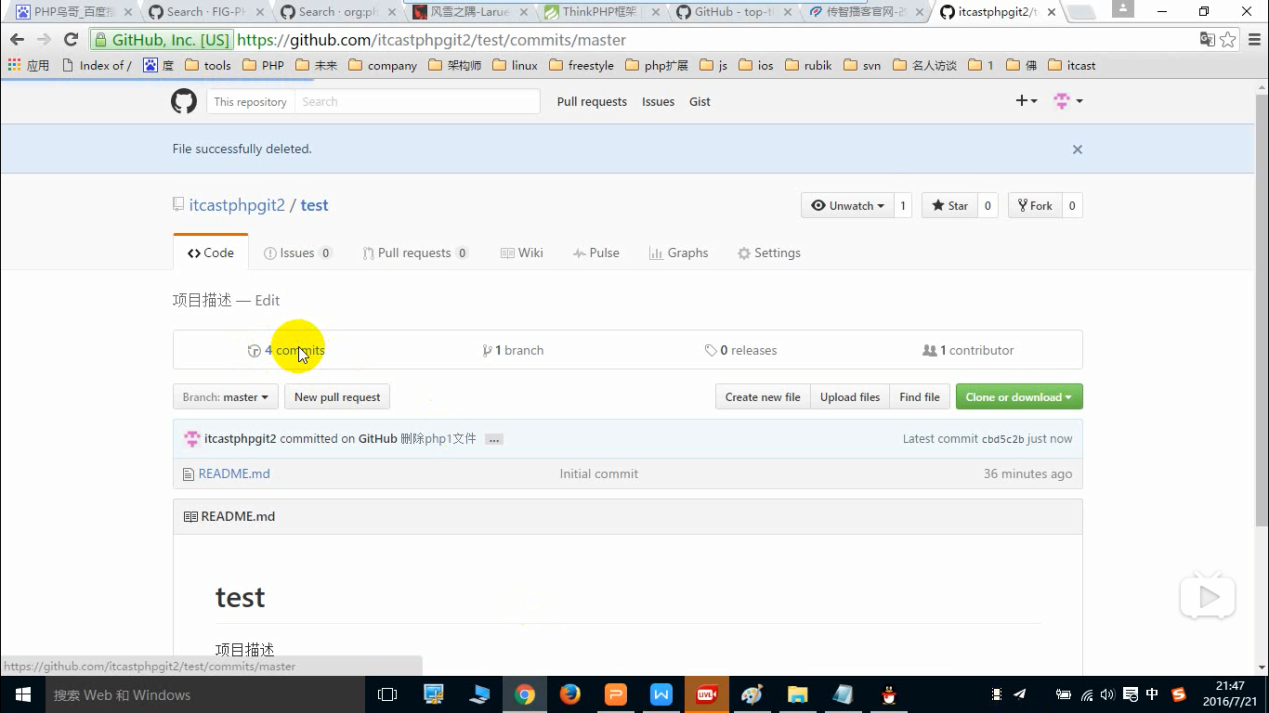Click the address bar URL

pyautogui.click(x=431, y=40)
